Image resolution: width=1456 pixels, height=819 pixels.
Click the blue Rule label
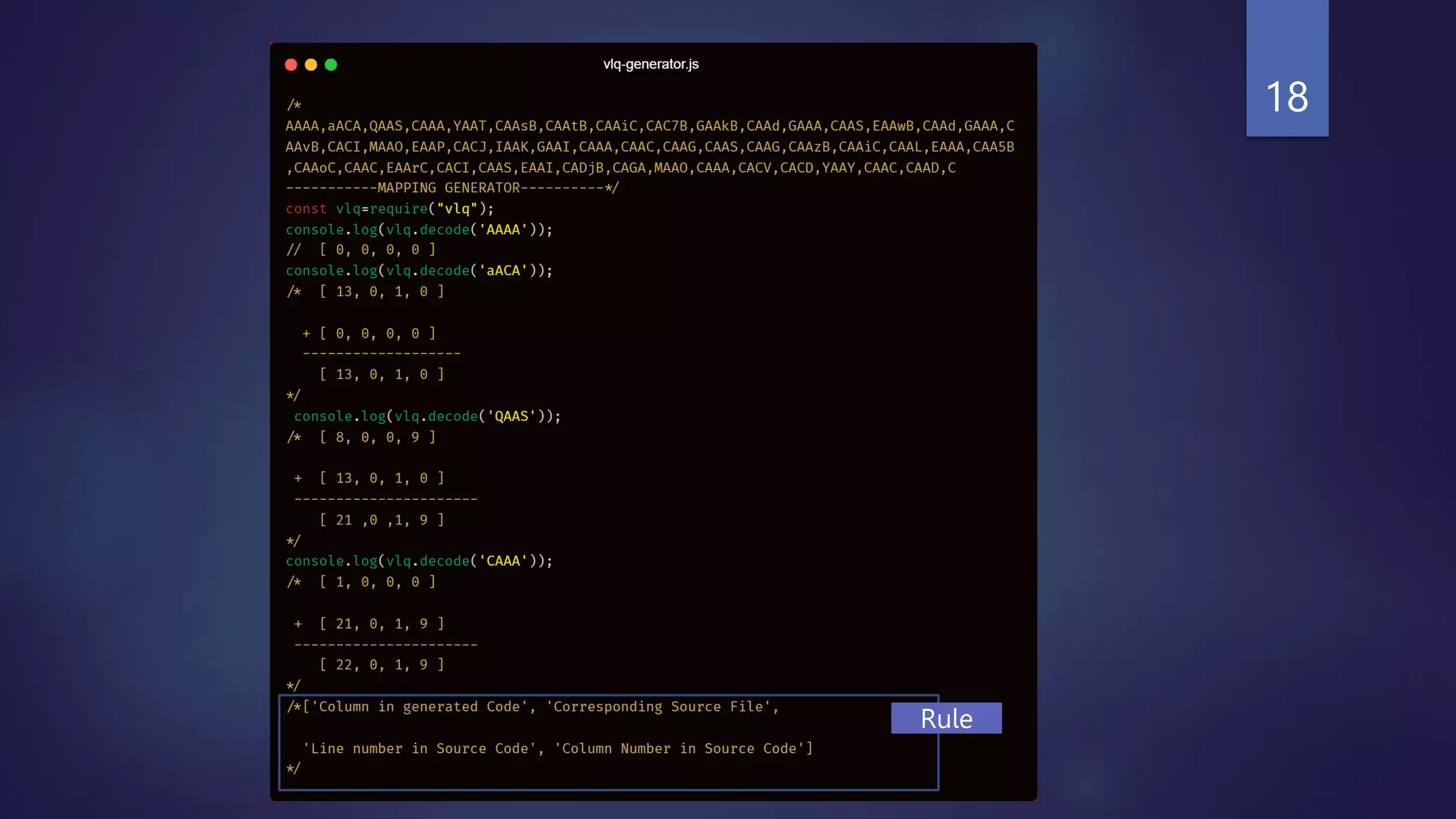[946, 718]
